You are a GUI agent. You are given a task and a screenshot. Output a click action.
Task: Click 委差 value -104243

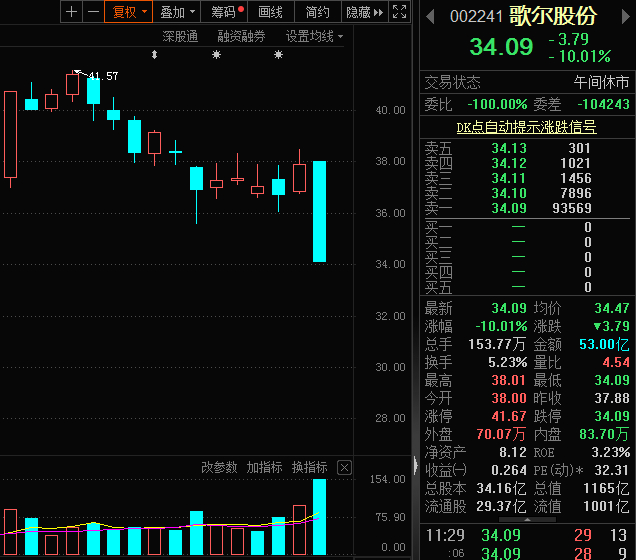(x=604, y=105)
